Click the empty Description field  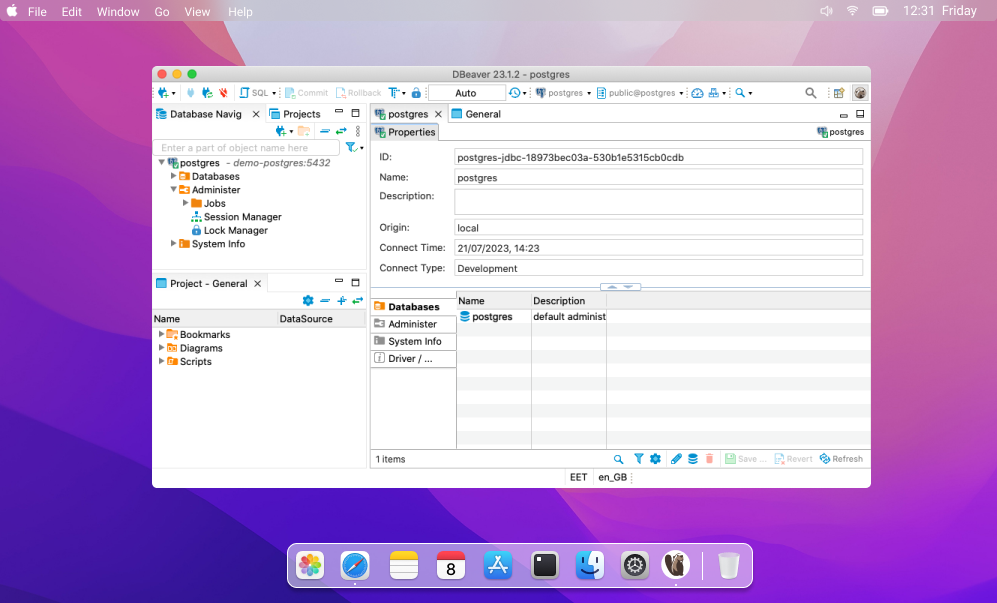(x=659, y=202)
